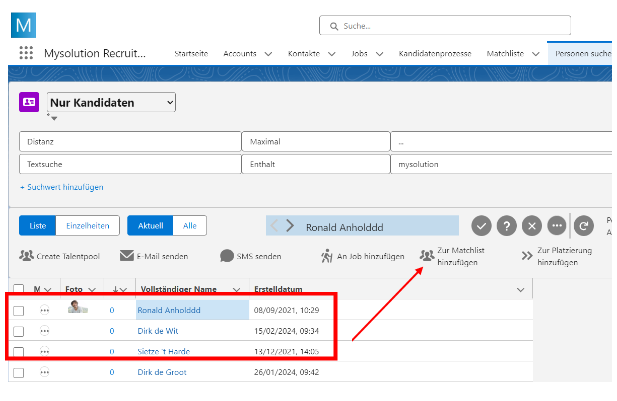
Task: Click the E-Mail senden envelope icon
Action: point(127,256)
